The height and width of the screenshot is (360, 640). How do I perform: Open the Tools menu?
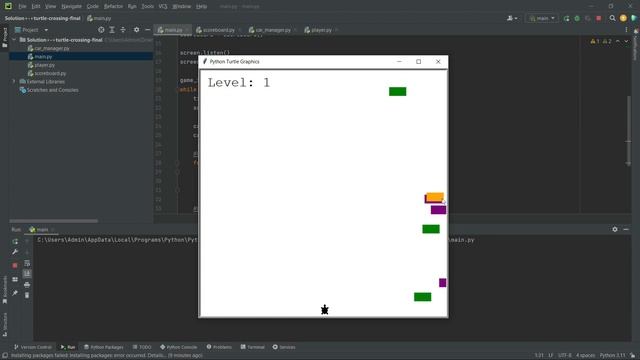147,7
